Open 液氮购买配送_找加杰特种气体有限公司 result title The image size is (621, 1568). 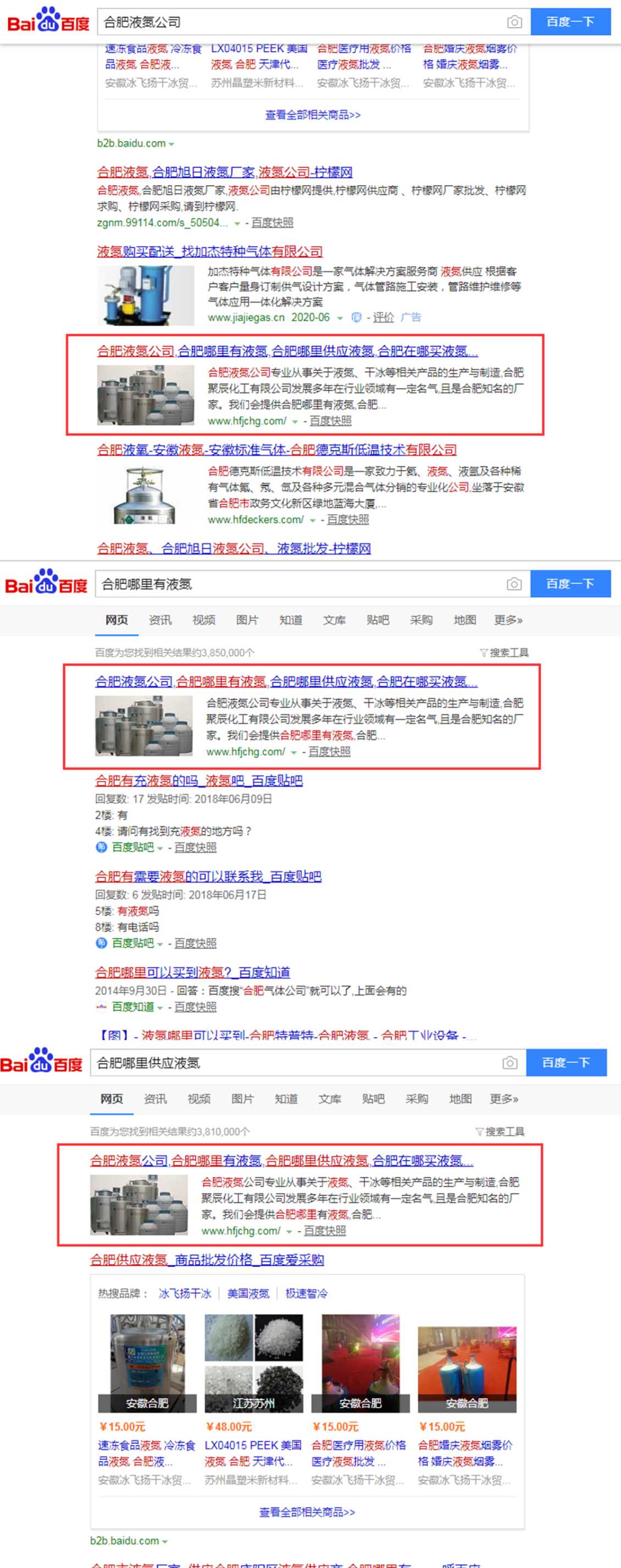click(210, 252)
